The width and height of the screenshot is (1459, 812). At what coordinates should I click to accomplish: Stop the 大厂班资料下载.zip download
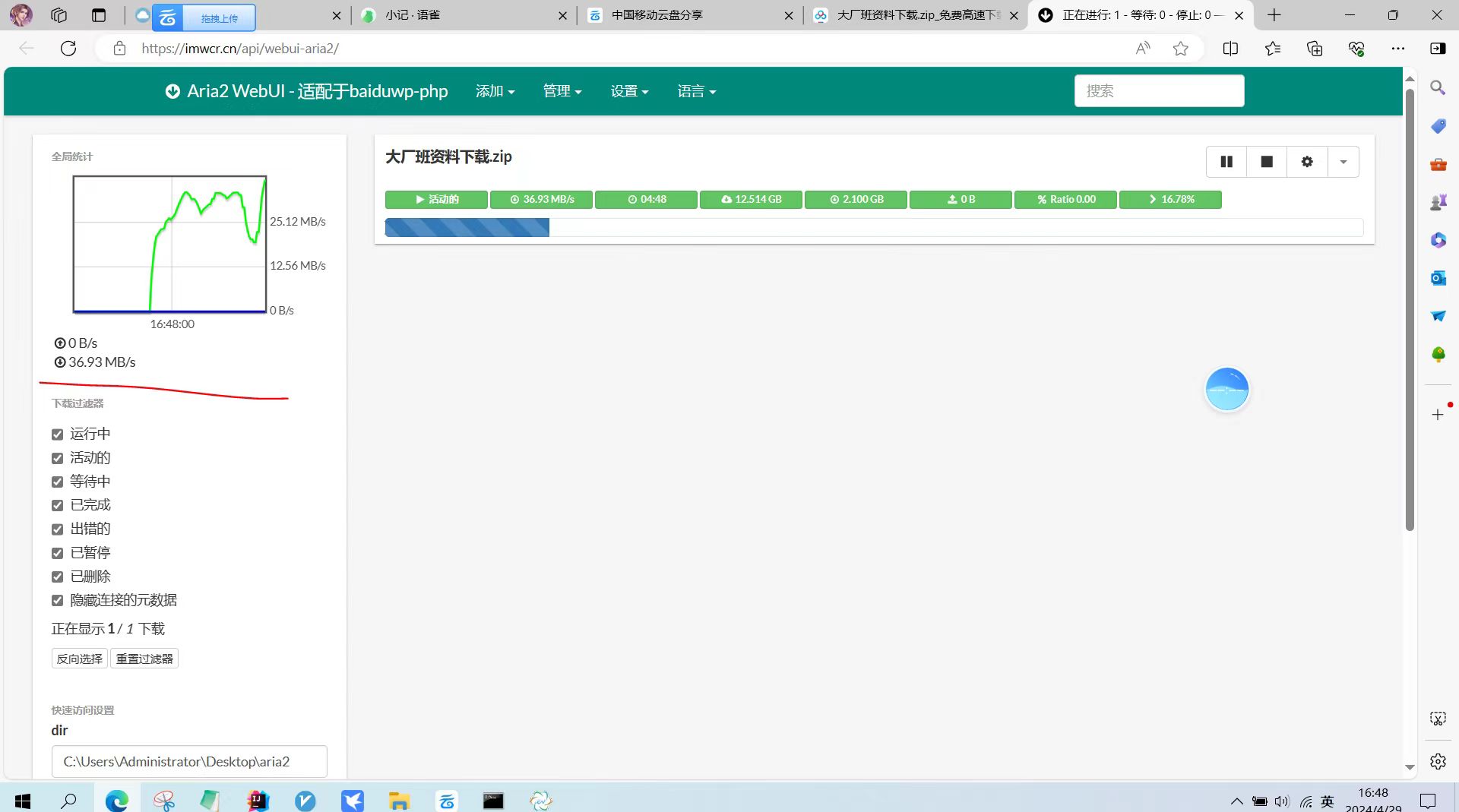[x=1267, y=162]
